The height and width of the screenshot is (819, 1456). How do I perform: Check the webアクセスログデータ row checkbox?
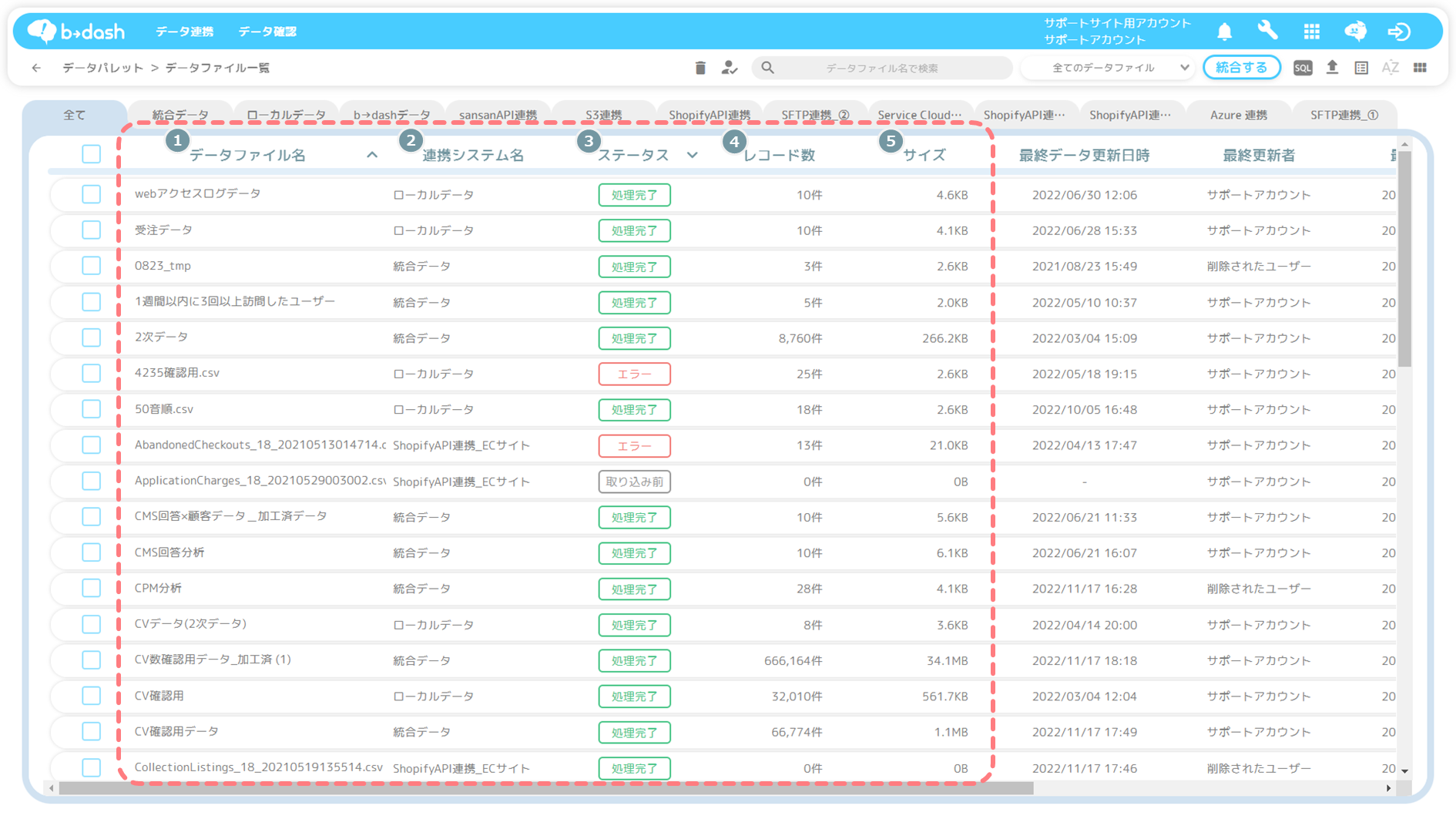[x=91, y=194]
